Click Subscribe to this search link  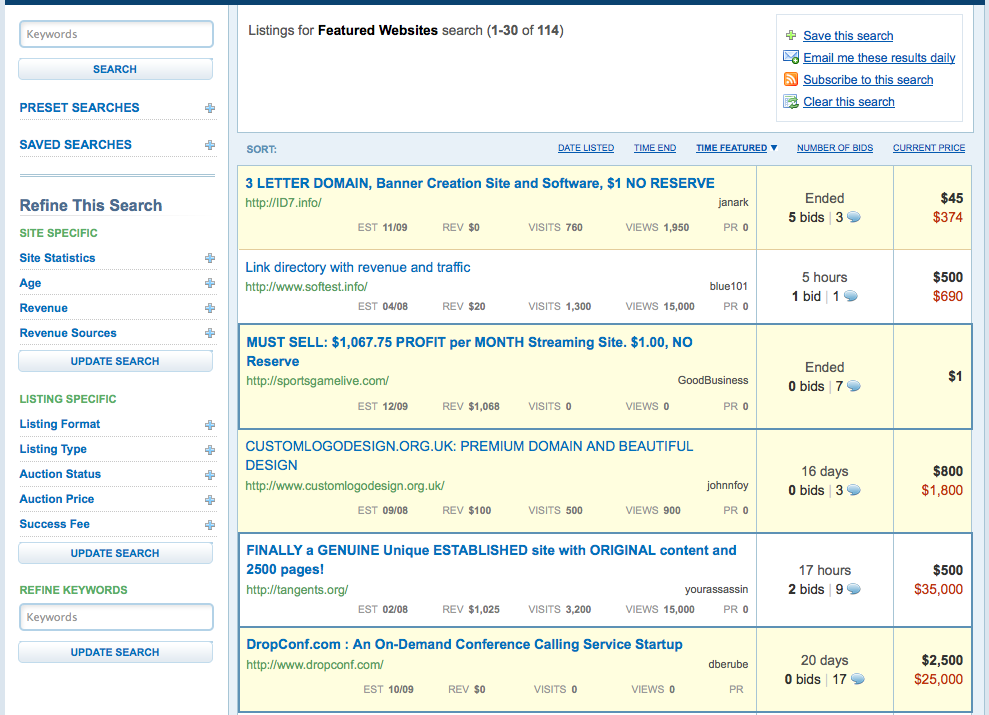(868, 80)
